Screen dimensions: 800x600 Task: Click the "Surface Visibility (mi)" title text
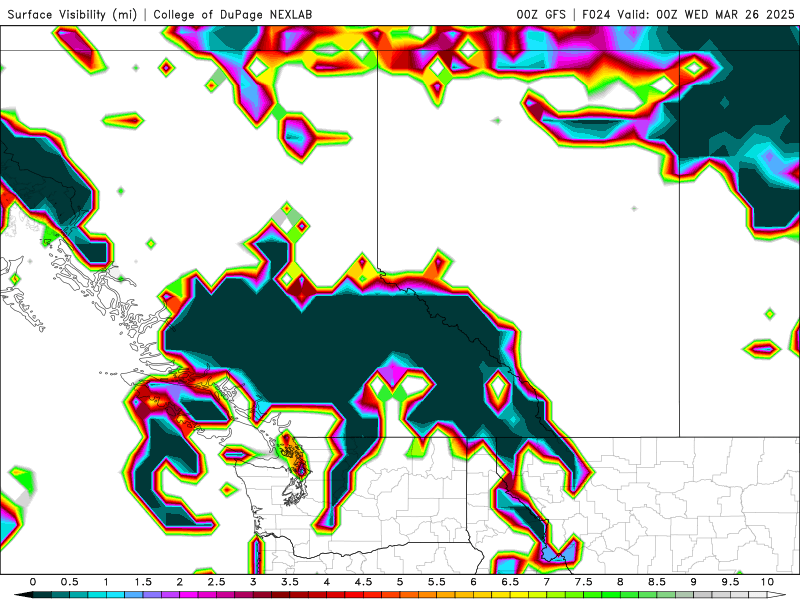[72, 14]
